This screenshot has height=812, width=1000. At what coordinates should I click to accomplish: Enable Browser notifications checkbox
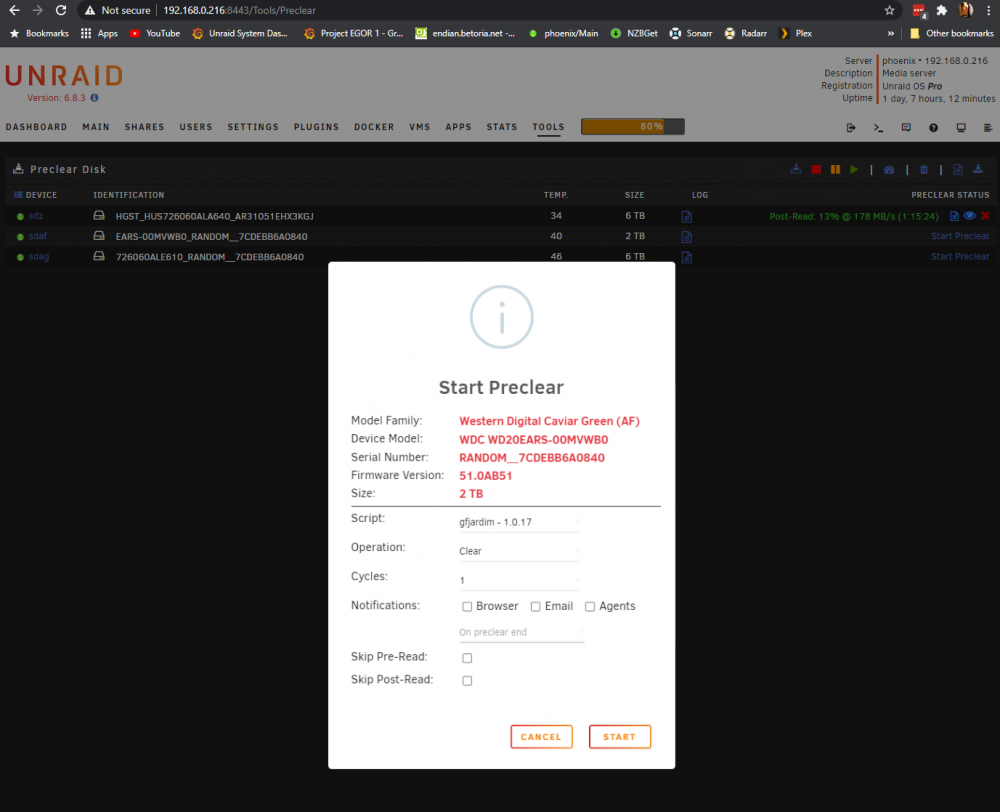[x=467, y=607]
